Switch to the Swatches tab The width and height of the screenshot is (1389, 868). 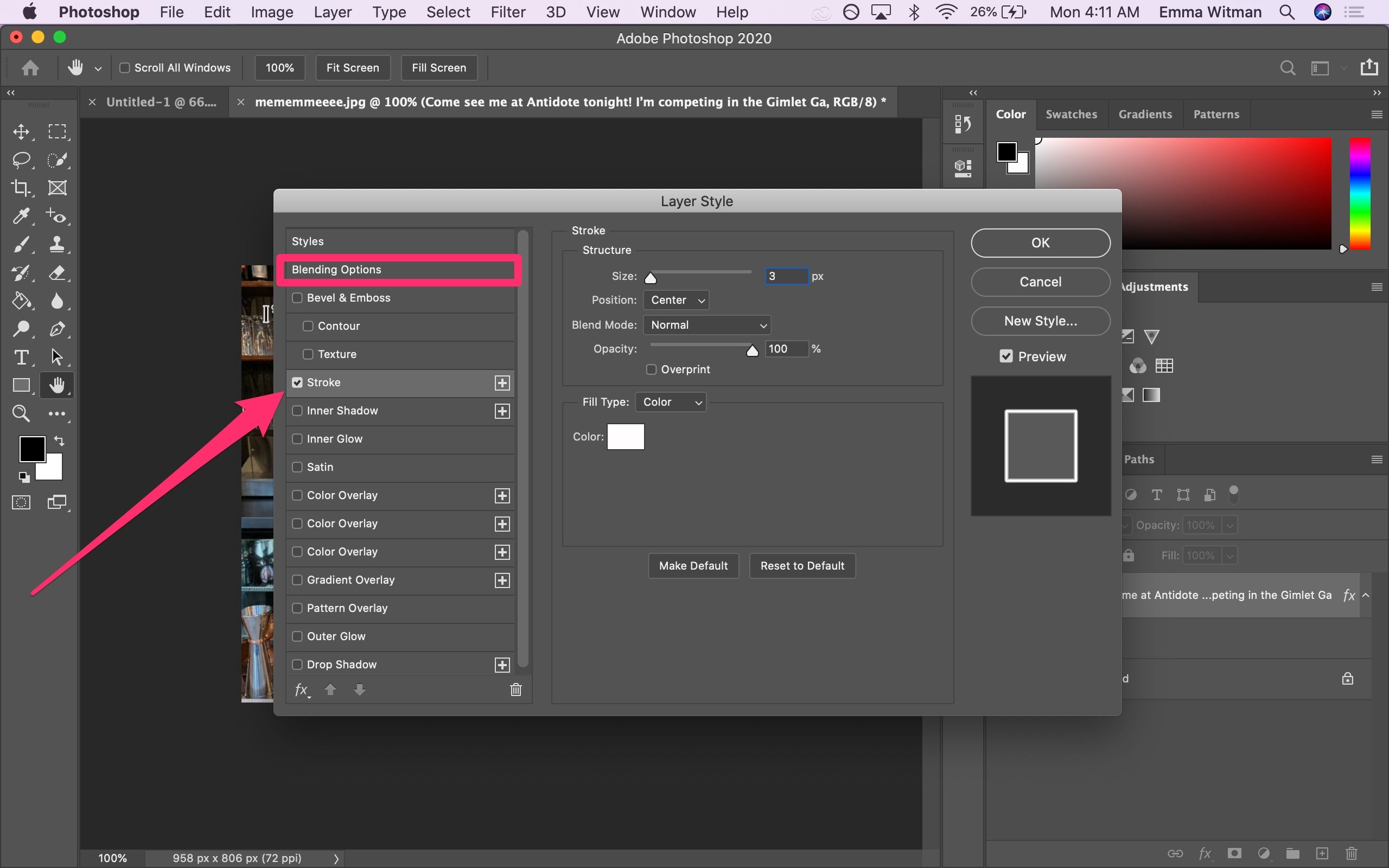(x=1071, y=114)
